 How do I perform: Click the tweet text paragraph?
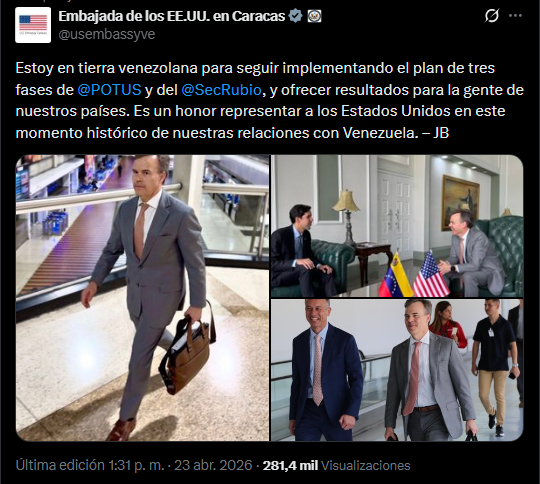(270, 100)
